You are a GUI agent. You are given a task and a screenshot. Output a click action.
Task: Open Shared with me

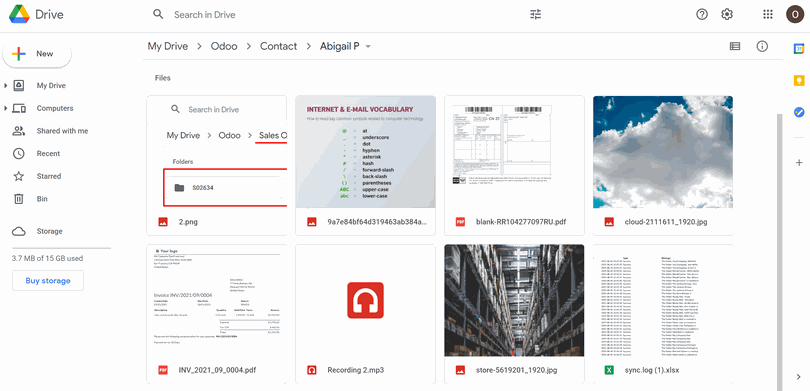pyautogui.click(x=63, y=131)
